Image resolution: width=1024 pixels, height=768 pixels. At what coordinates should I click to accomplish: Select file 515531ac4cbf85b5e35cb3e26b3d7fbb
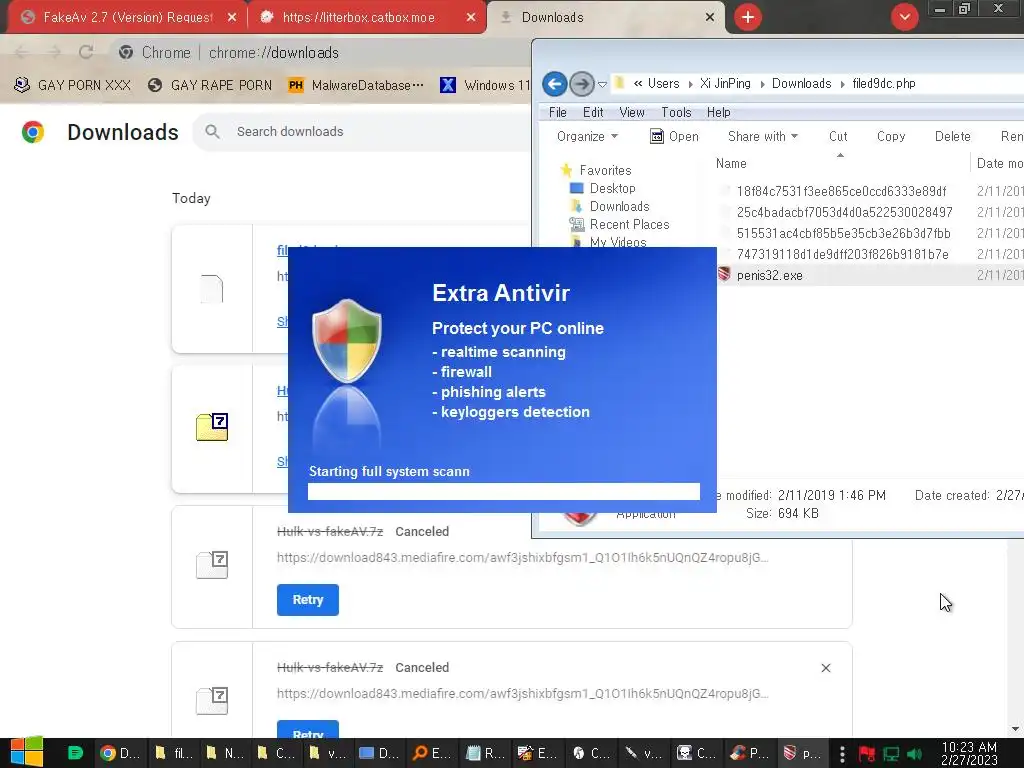843,233
